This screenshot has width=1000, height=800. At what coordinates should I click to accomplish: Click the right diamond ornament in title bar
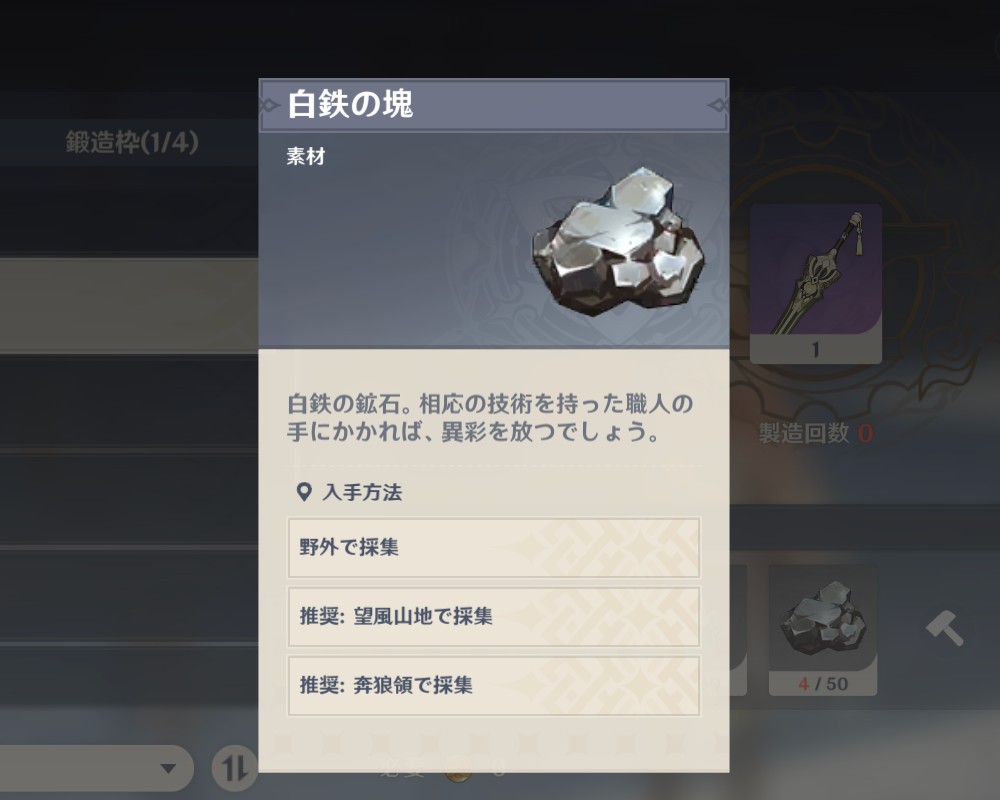pyautogui.click(x=717, y=105)
